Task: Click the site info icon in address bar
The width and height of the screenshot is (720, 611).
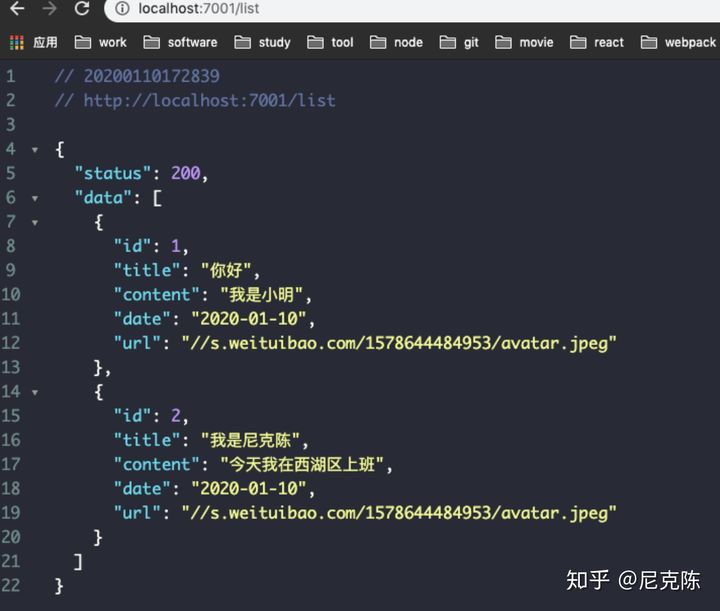Action: click(122, 8)
